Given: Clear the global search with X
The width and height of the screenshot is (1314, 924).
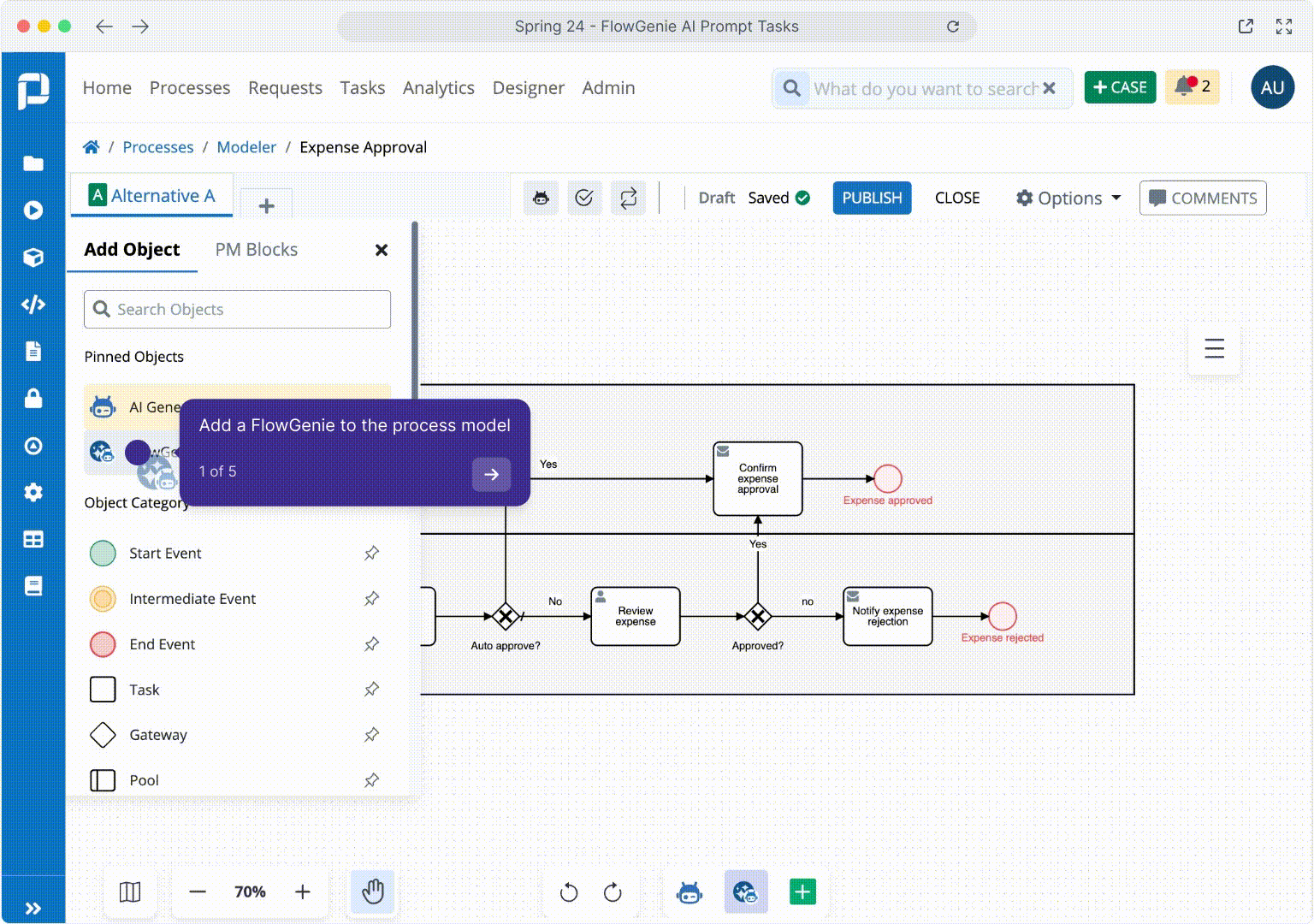Looking at the screenshot, I should pos(1050,88).
